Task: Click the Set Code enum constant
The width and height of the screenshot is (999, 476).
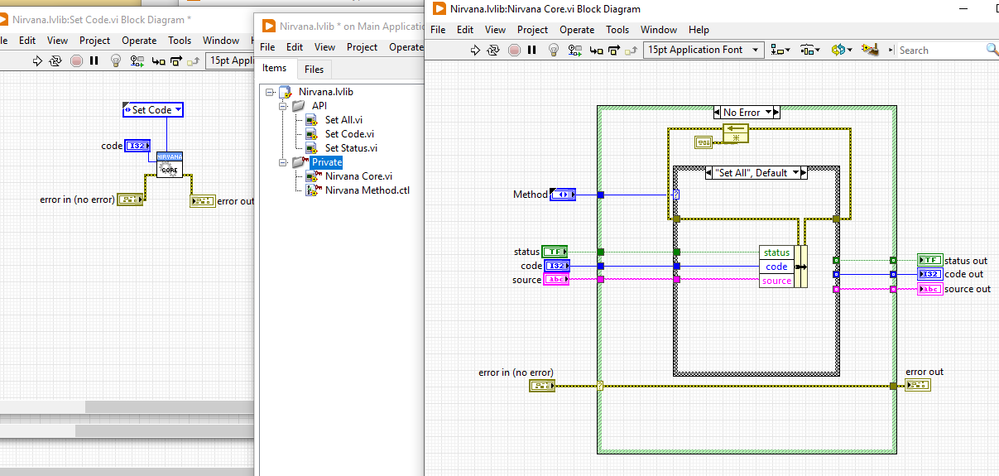Action: (x=153, y=110)
